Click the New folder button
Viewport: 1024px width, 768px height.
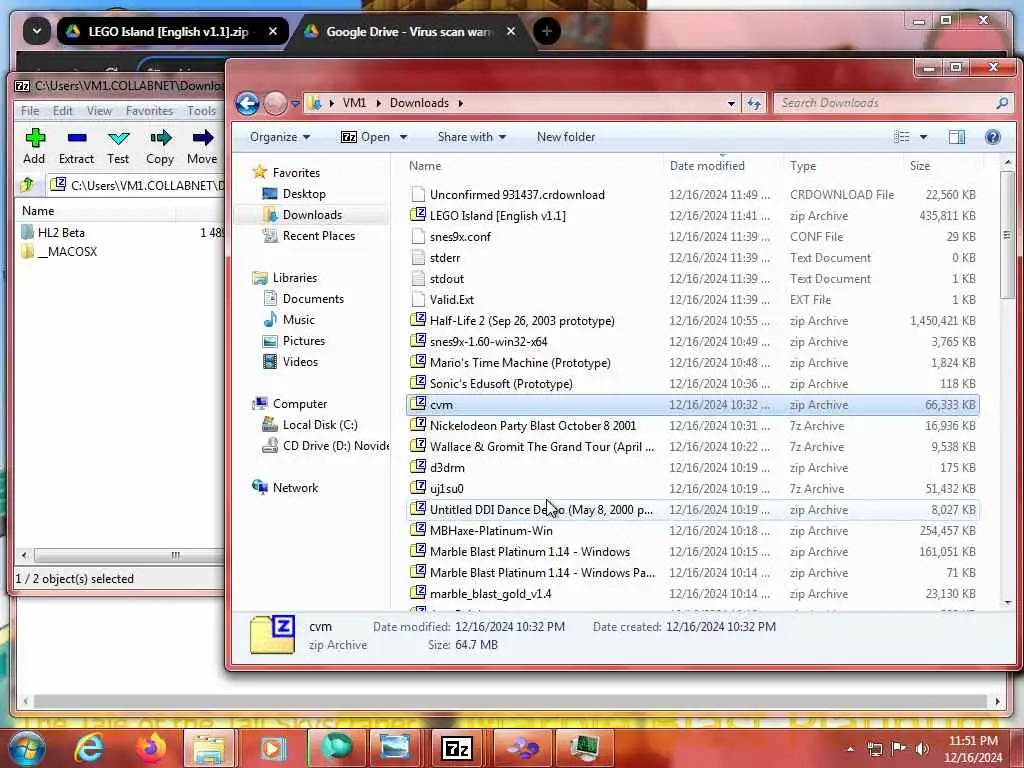pyautogui.click(x=566, y=136)
